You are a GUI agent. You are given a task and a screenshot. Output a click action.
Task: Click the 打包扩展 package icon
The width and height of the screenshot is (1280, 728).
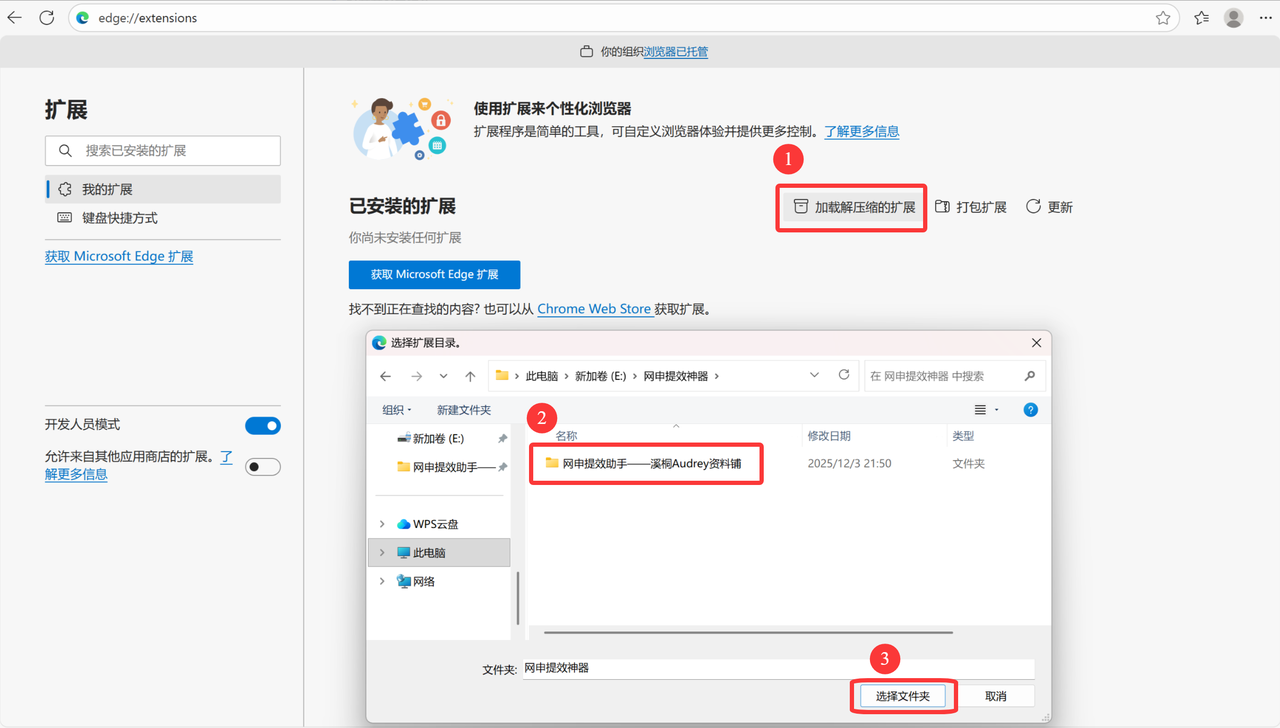click(944, 207)
